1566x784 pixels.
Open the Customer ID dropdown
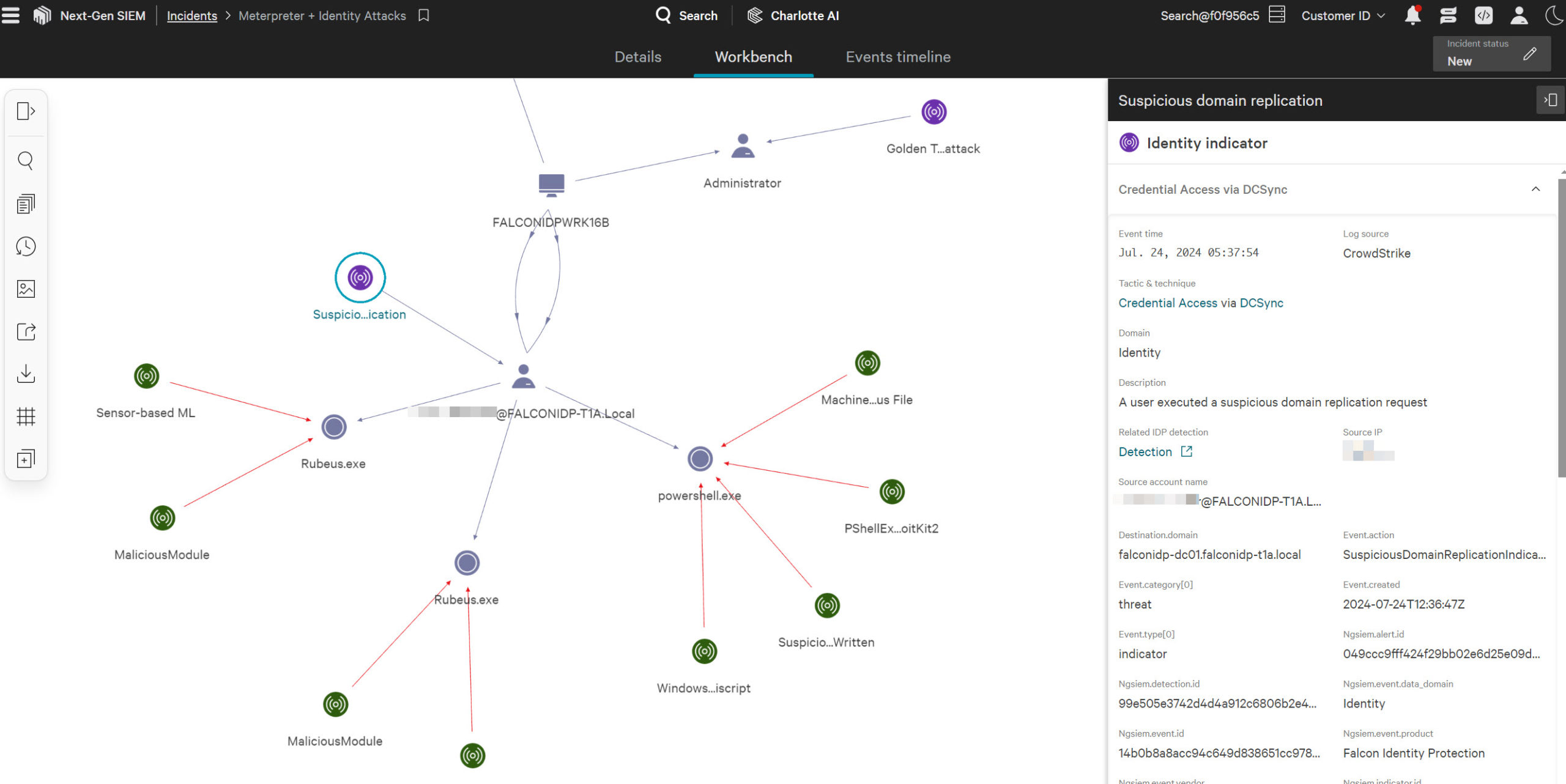1343,16
